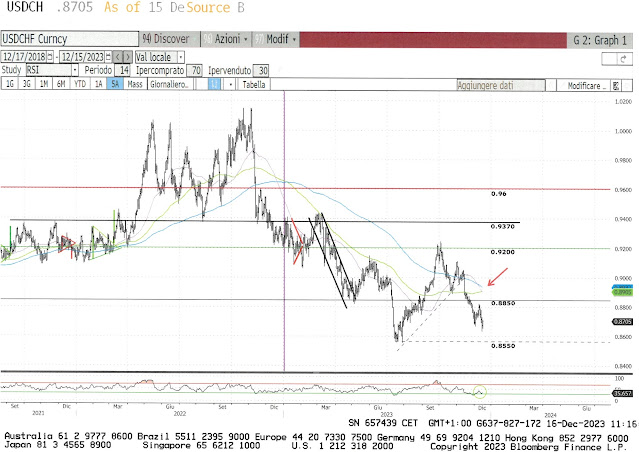639x452 pixels.
Task: Click the Study label
Action: point(11,70)
